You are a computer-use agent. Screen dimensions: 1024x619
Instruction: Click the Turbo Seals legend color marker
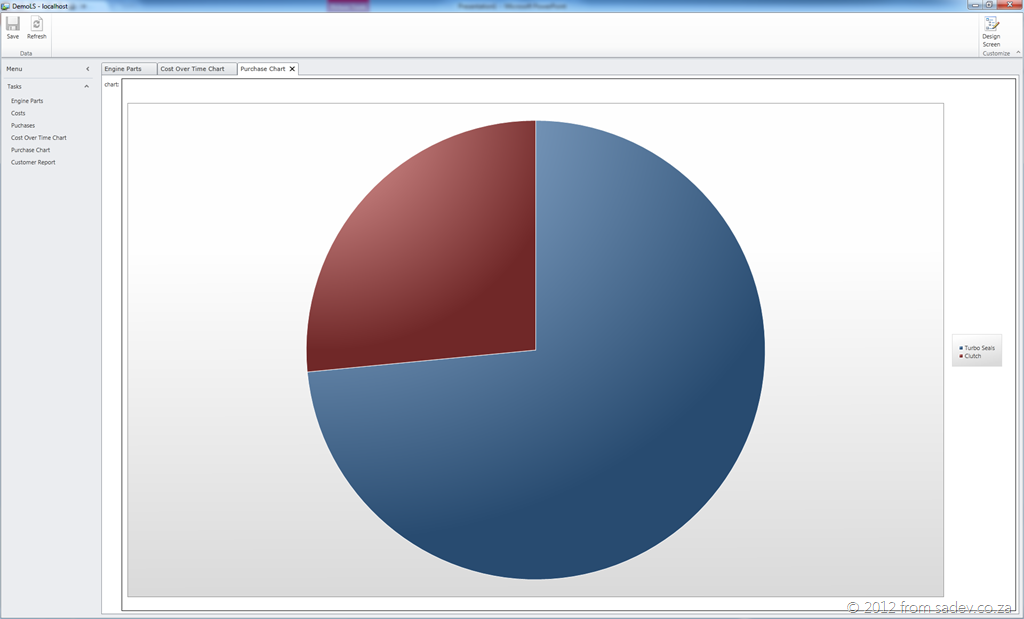click(x=961, y=348)
